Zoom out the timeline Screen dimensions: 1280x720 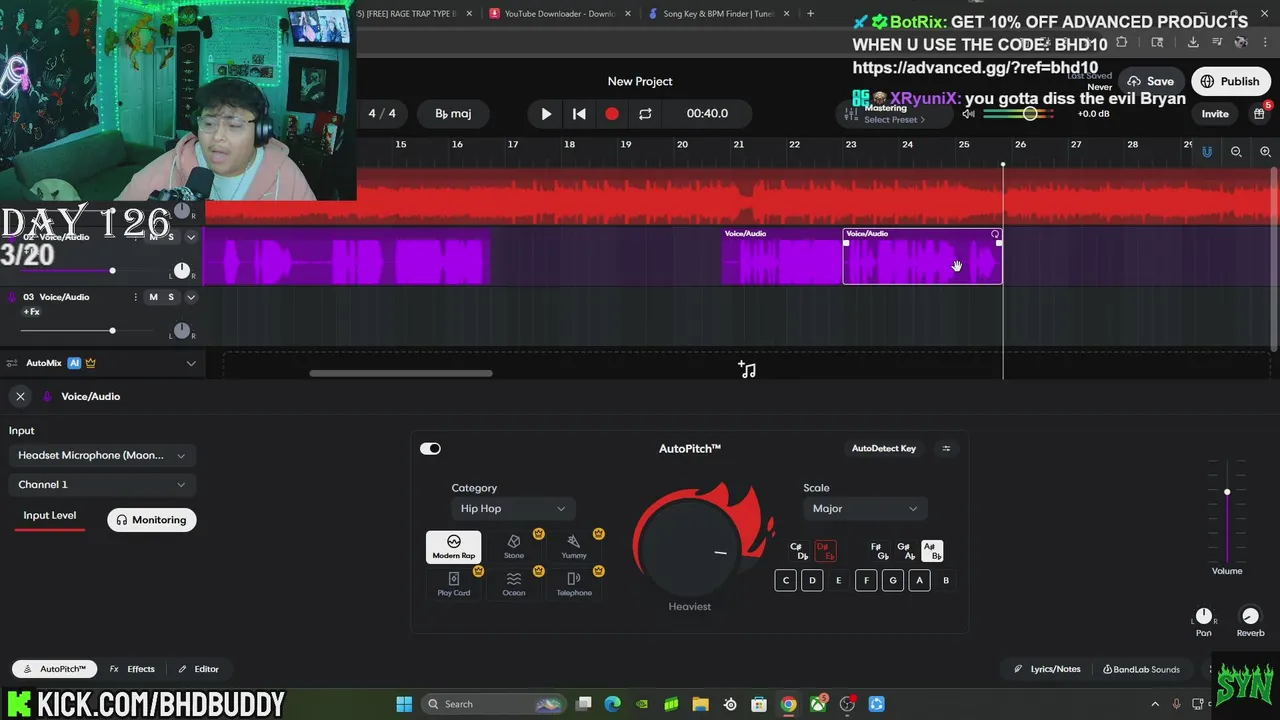tap(1236, 152)
